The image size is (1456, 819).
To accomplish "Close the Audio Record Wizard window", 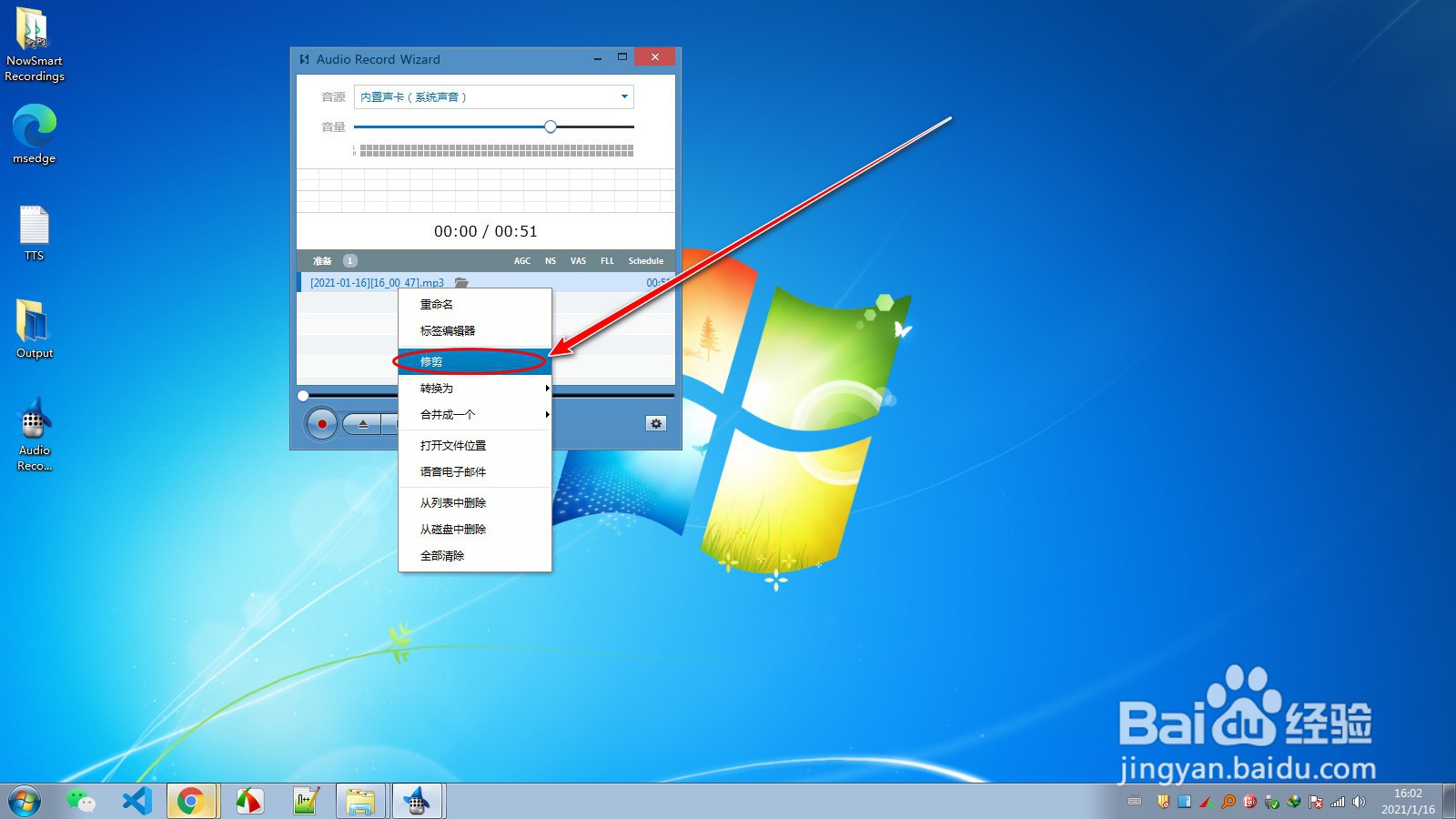I will [655, 56].
